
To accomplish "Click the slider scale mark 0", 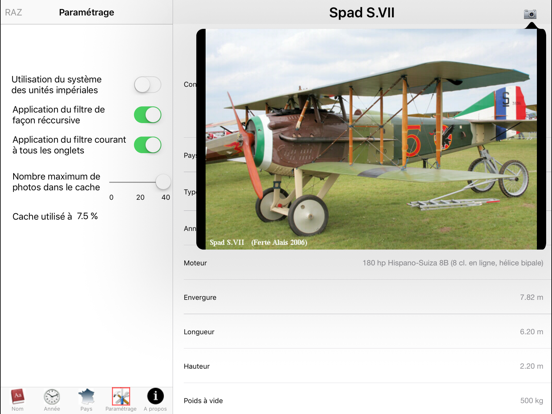I will coord(111,197).
